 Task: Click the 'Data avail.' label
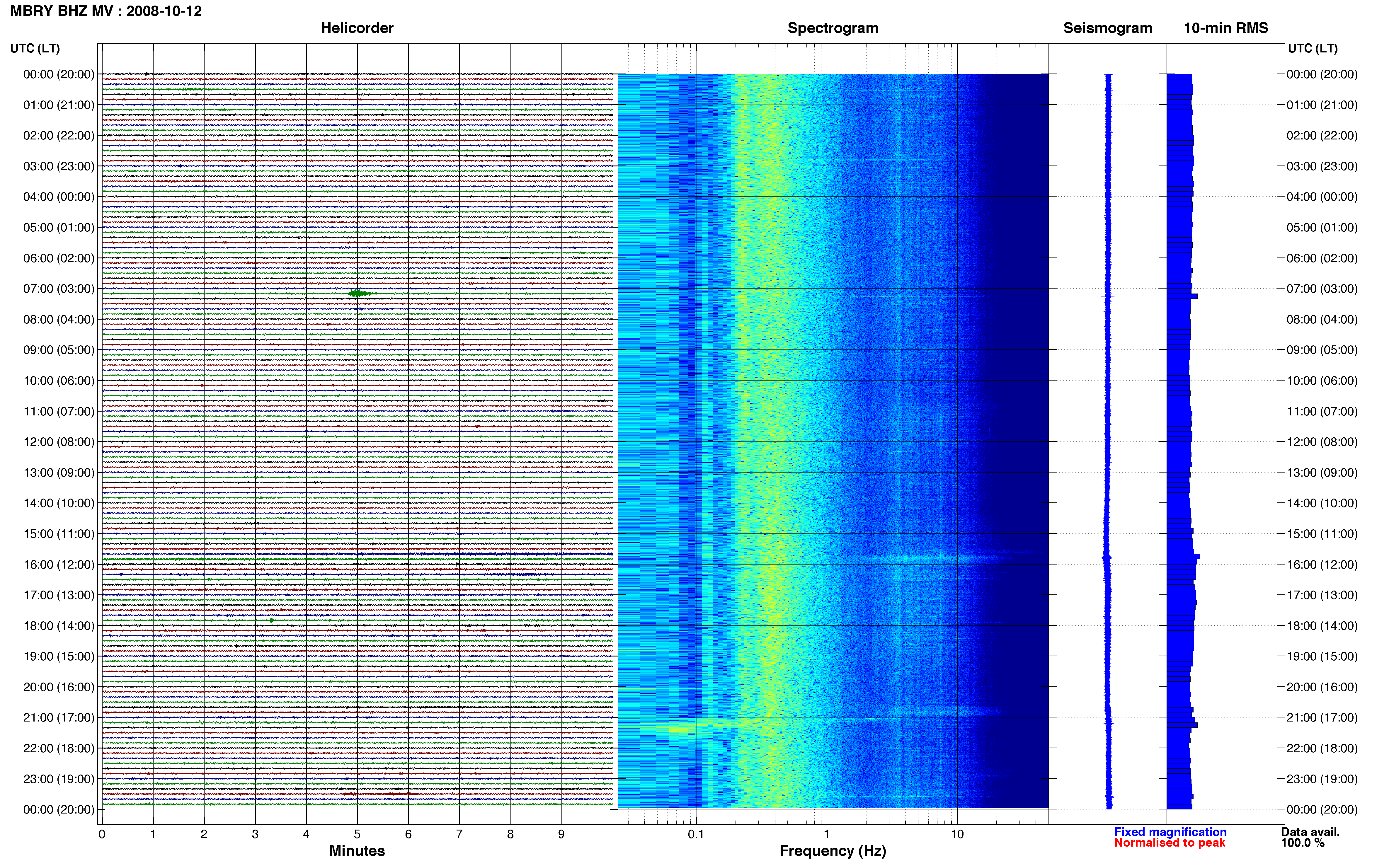[1310, 832]
